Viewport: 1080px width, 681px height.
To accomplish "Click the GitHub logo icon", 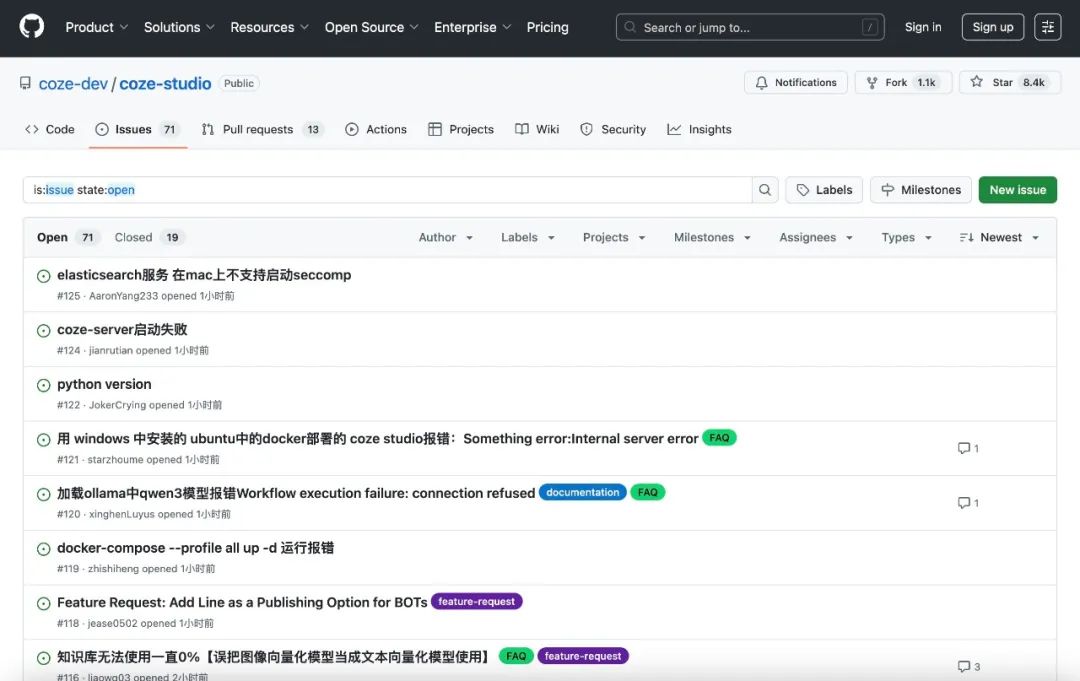I will [x=32, y=27].
